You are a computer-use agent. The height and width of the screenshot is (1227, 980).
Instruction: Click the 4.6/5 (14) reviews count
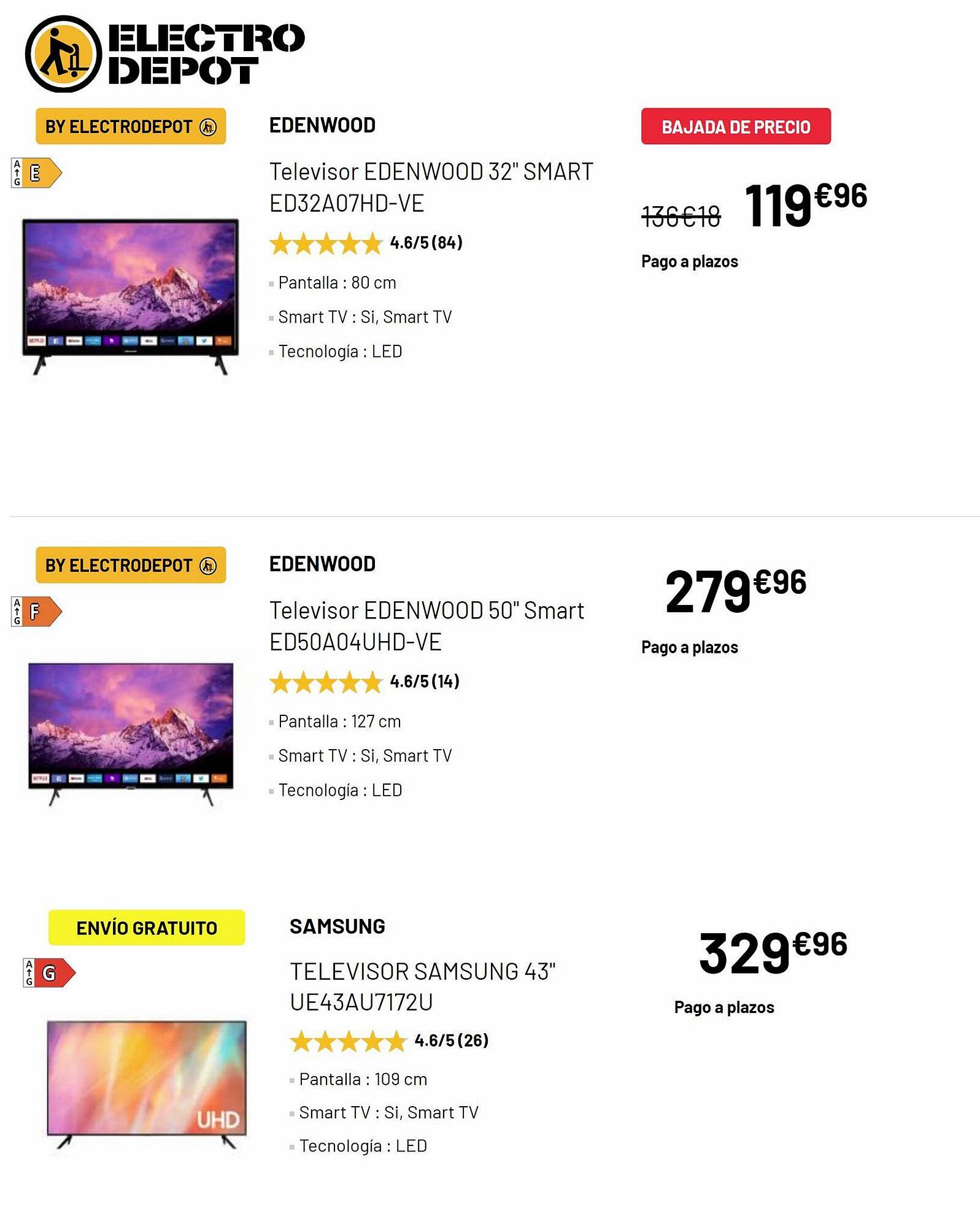(425, 682)
